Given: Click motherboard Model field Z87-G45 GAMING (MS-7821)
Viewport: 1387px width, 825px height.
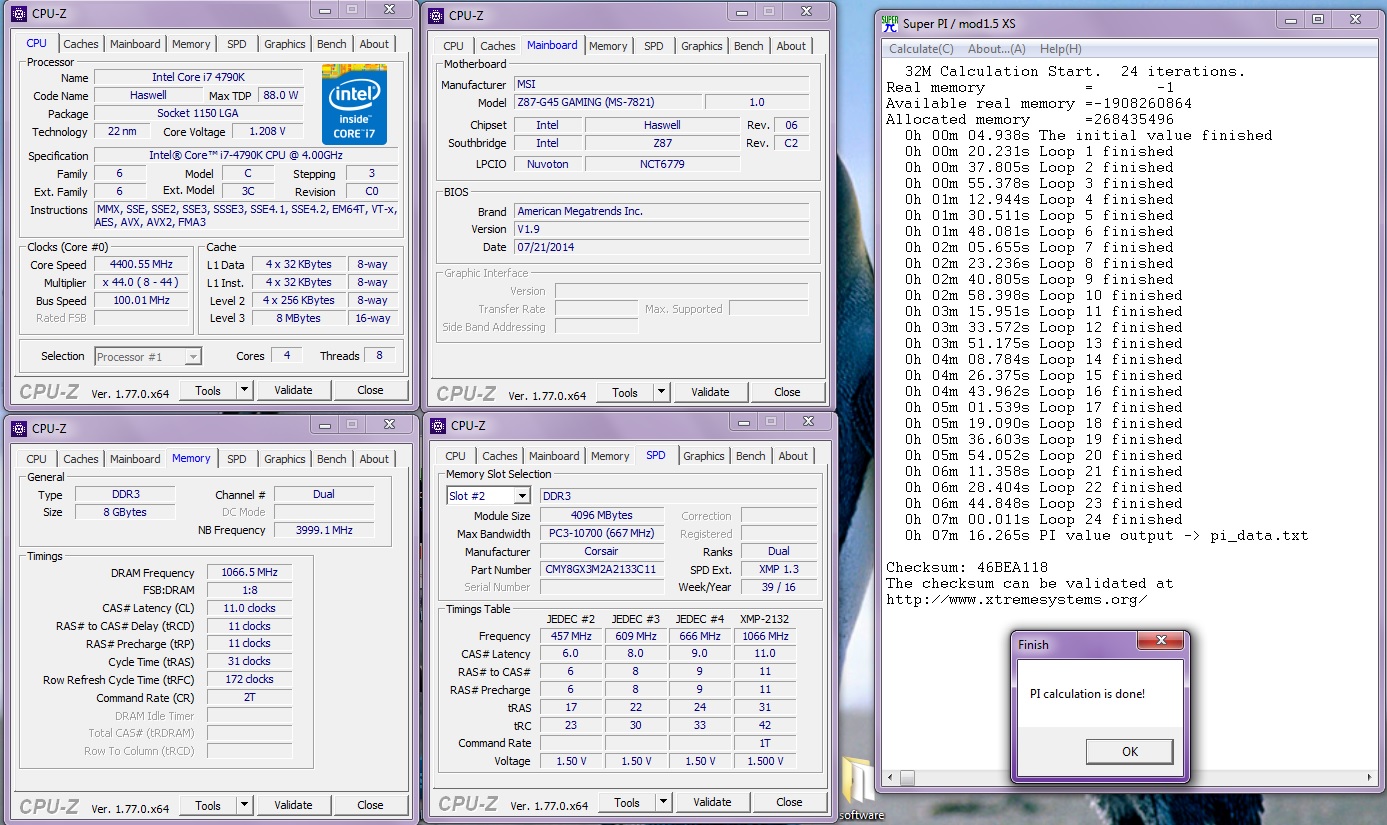Looking at the screenshot, I should (607, 103).
